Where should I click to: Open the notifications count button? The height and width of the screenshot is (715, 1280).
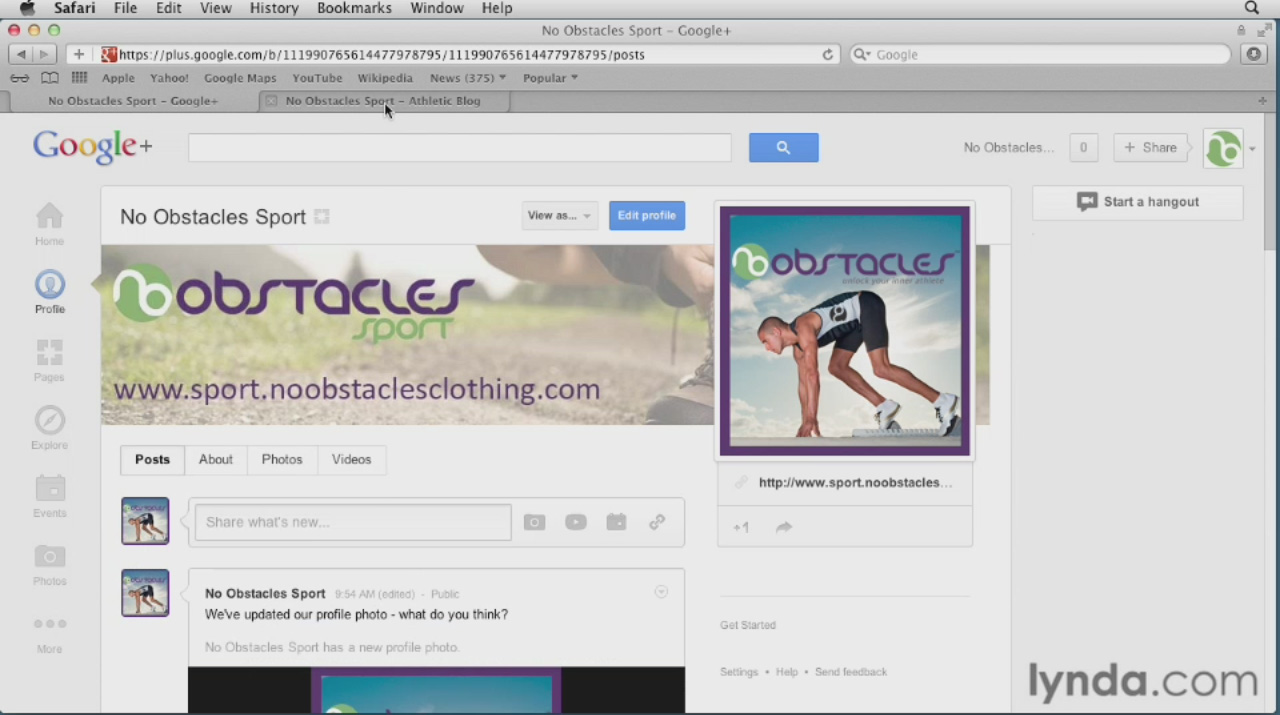1083,147
